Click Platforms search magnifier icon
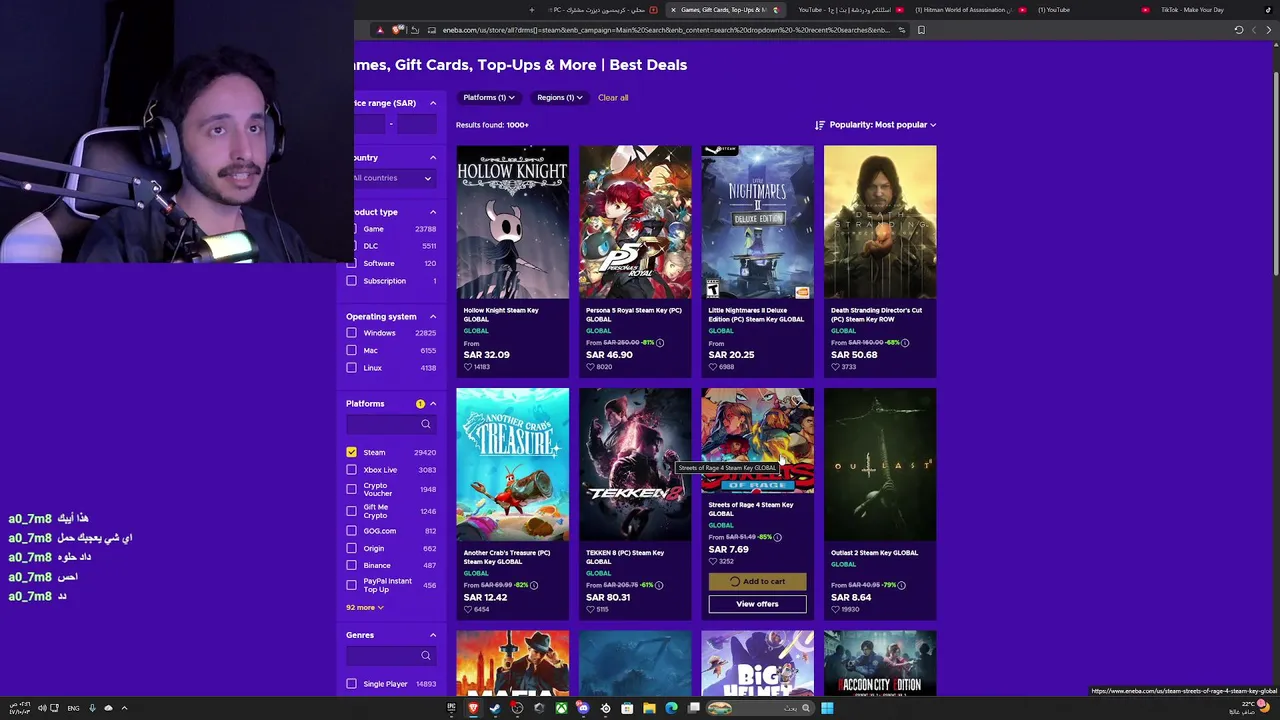1280x720 pixels. tap(426, 424)
